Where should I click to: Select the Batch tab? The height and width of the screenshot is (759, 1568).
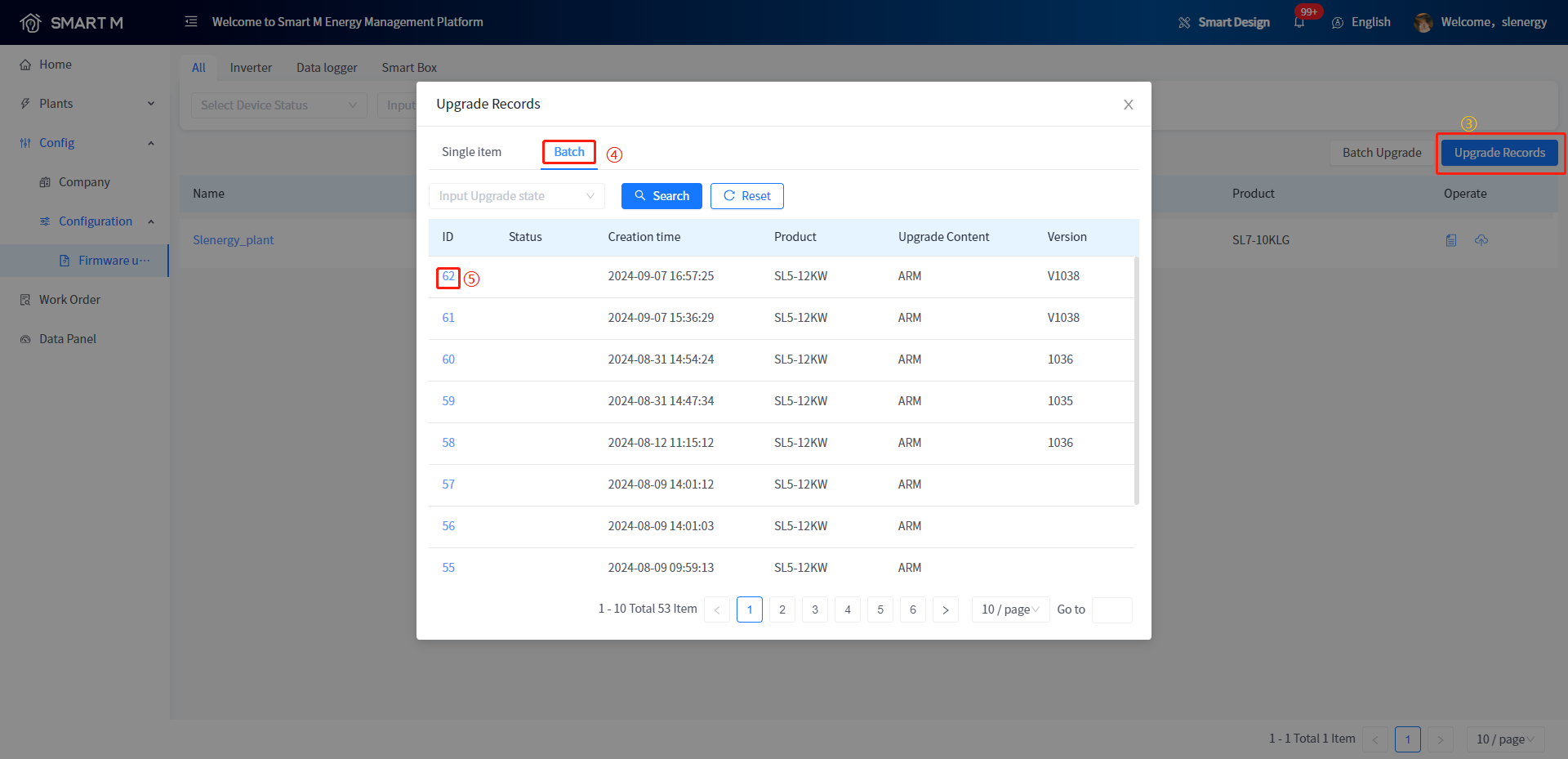569,152
